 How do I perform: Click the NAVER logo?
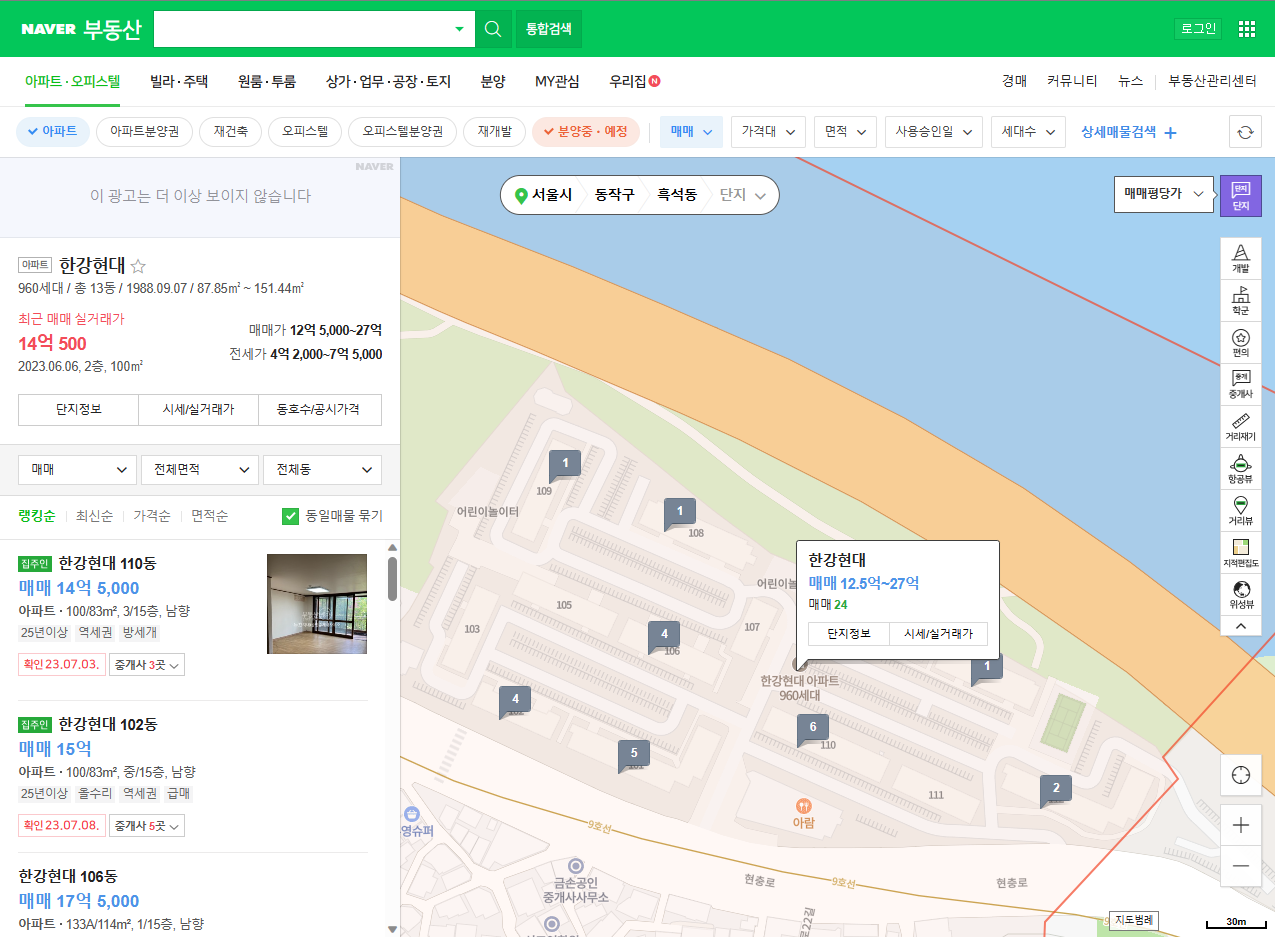coord(48,29)
